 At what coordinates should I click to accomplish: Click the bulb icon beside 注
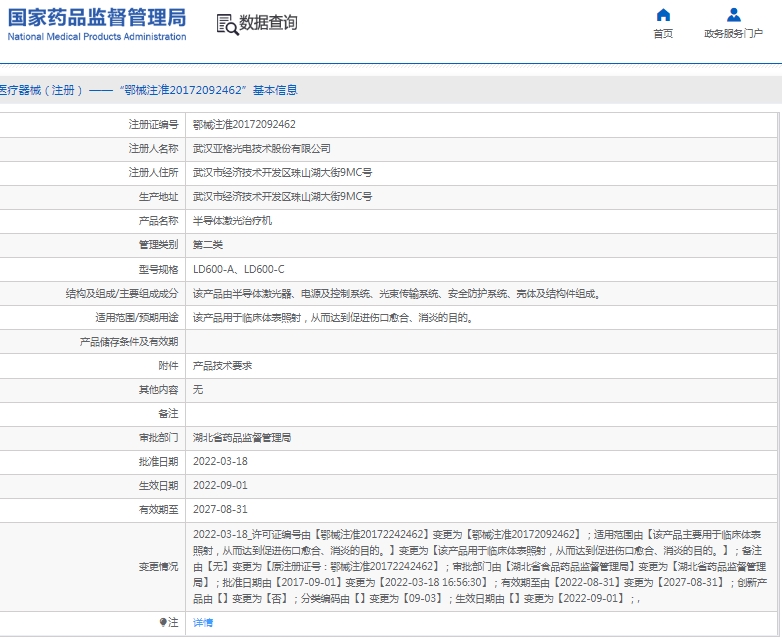(163, 623)
